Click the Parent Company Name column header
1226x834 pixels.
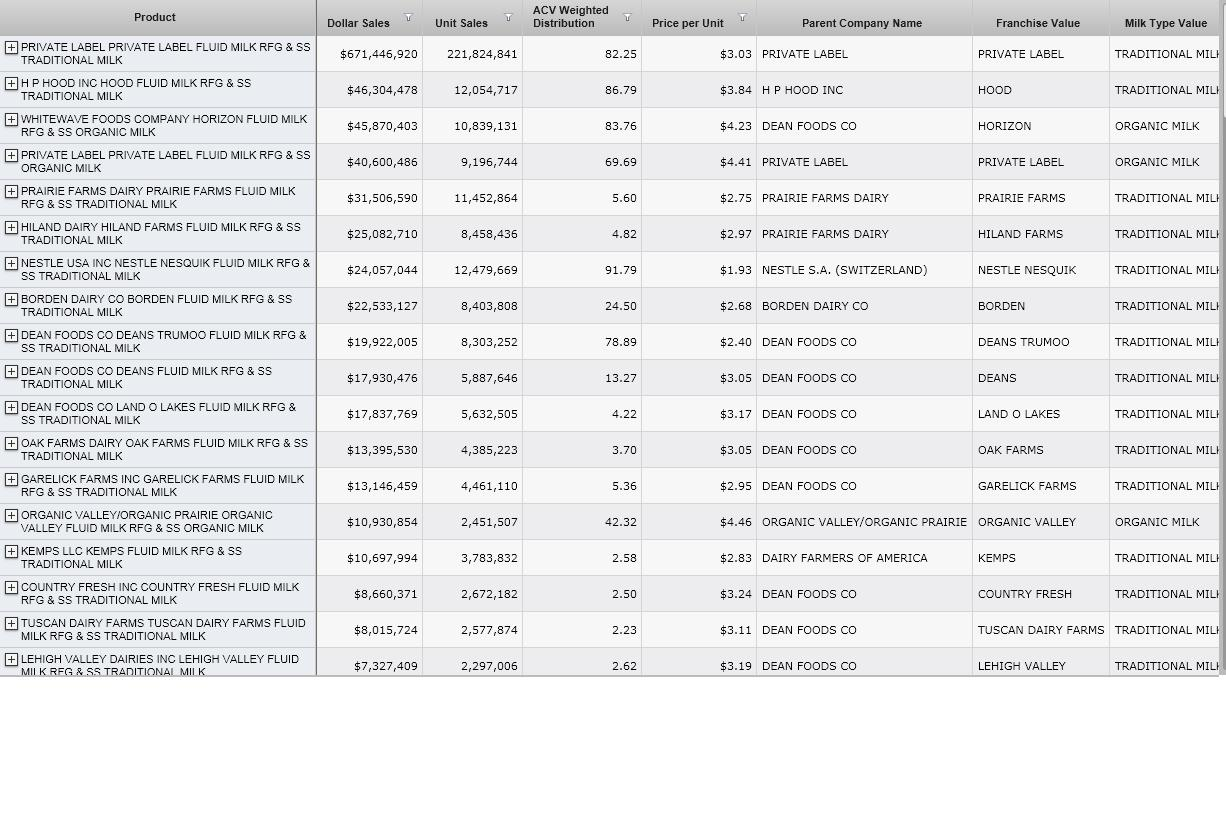[x=861, y=23]
